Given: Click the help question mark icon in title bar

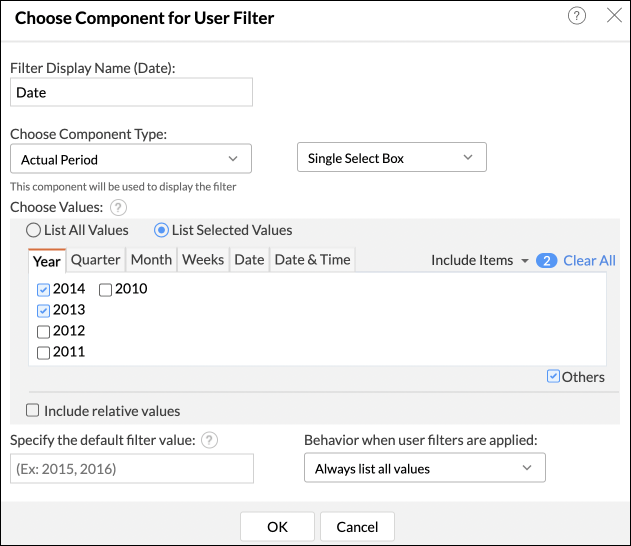Looking at the screenshot, I should [577, 16].
